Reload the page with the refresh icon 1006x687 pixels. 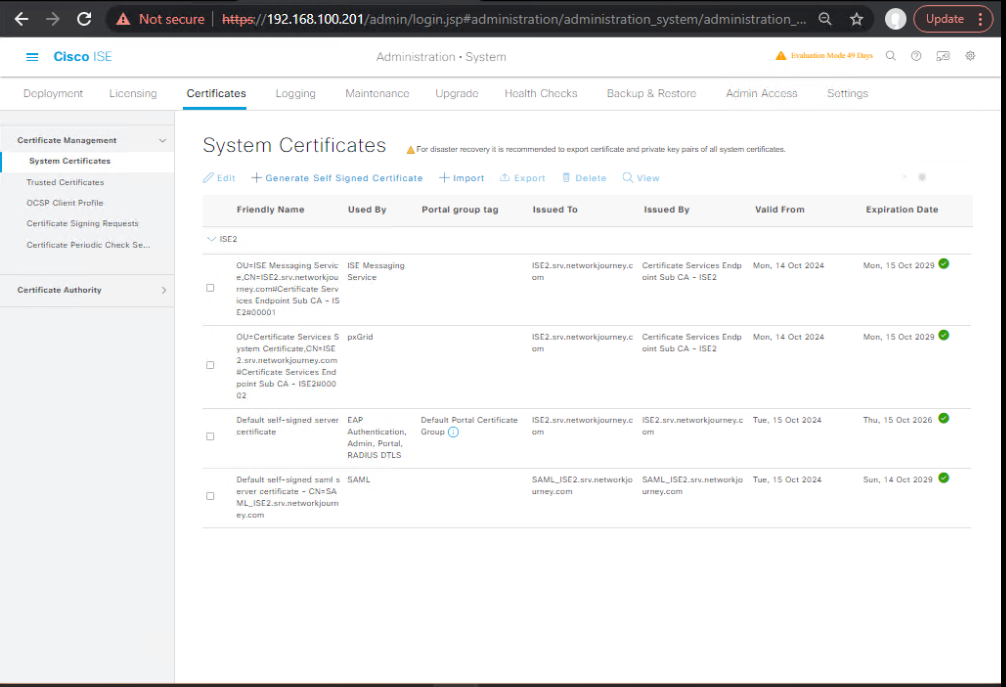(x=84, y=19)
